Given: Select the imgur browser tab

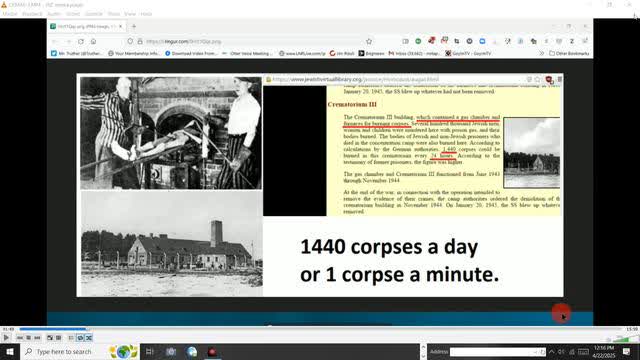Looking at the screenshot, I should tap(87, 27).
